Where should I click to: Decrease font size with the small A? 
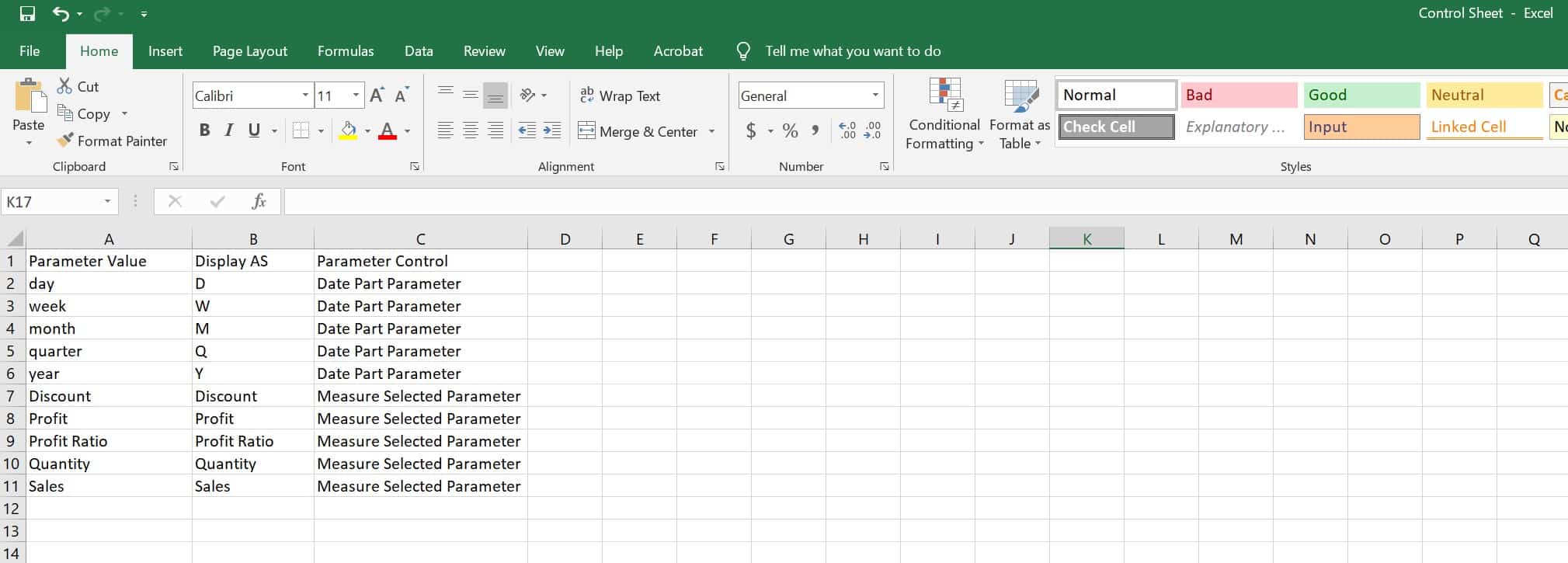point(402,96)
